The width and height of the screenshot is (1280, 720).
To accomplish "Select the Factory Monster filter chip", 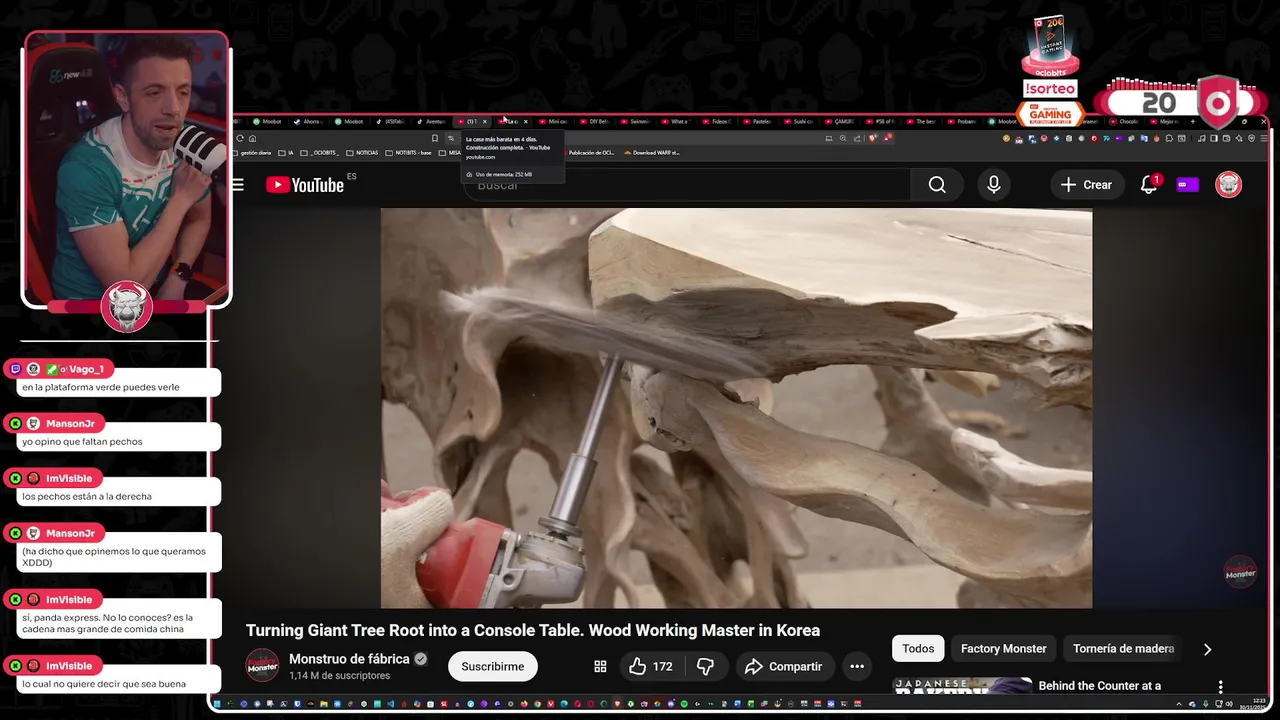I will (1004, 648).
